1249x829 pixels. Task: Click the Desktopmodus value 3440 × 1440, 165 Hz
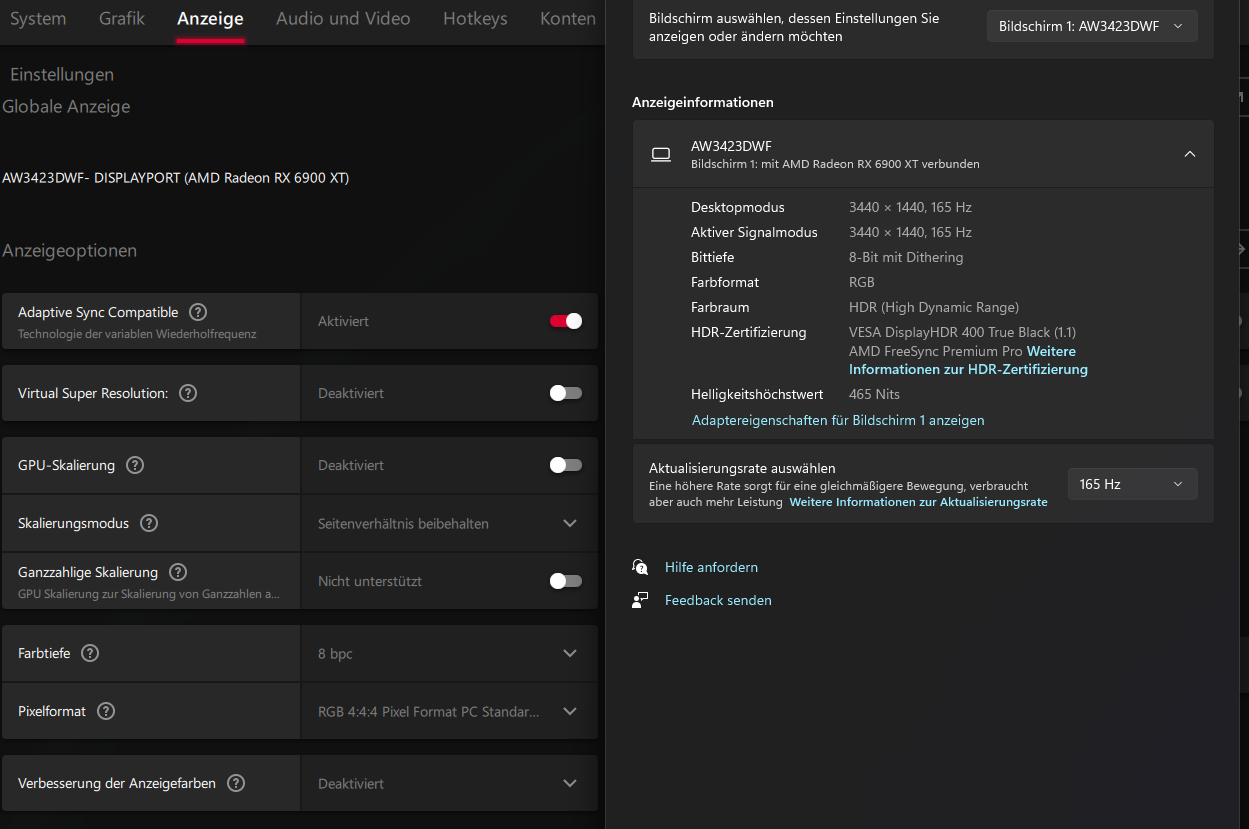910,207
